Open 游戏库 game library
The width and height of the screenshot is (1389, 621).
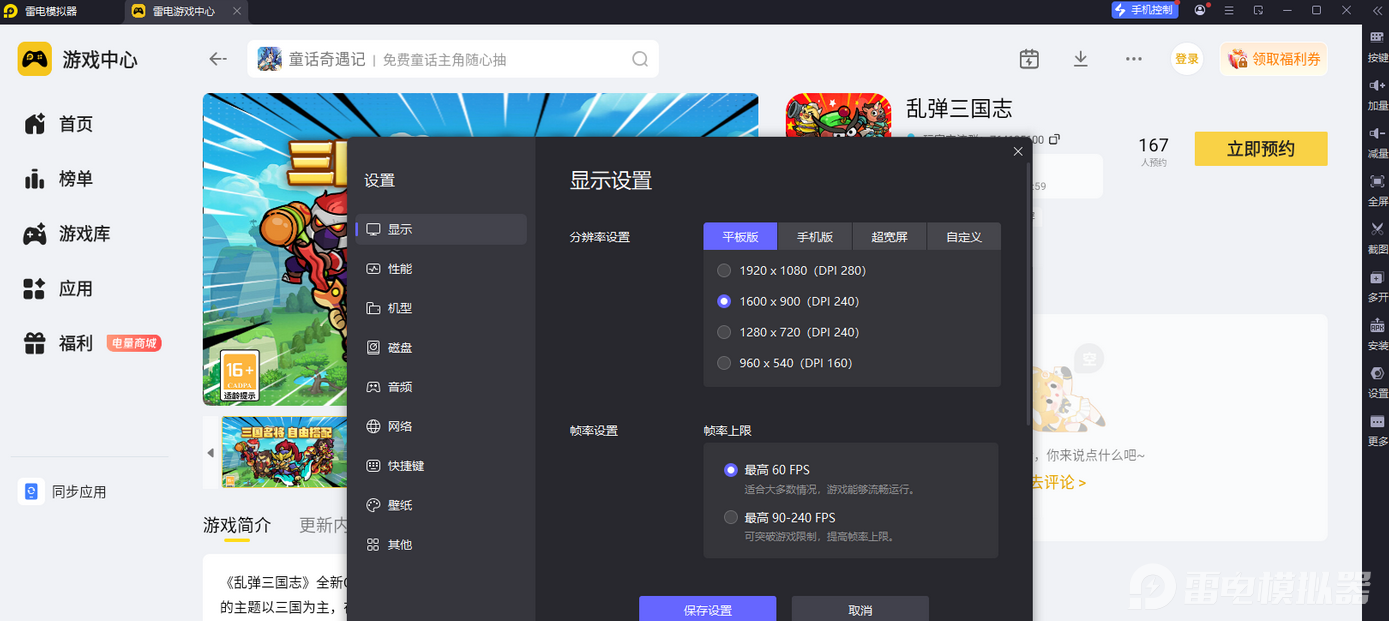tap(67, 234)
